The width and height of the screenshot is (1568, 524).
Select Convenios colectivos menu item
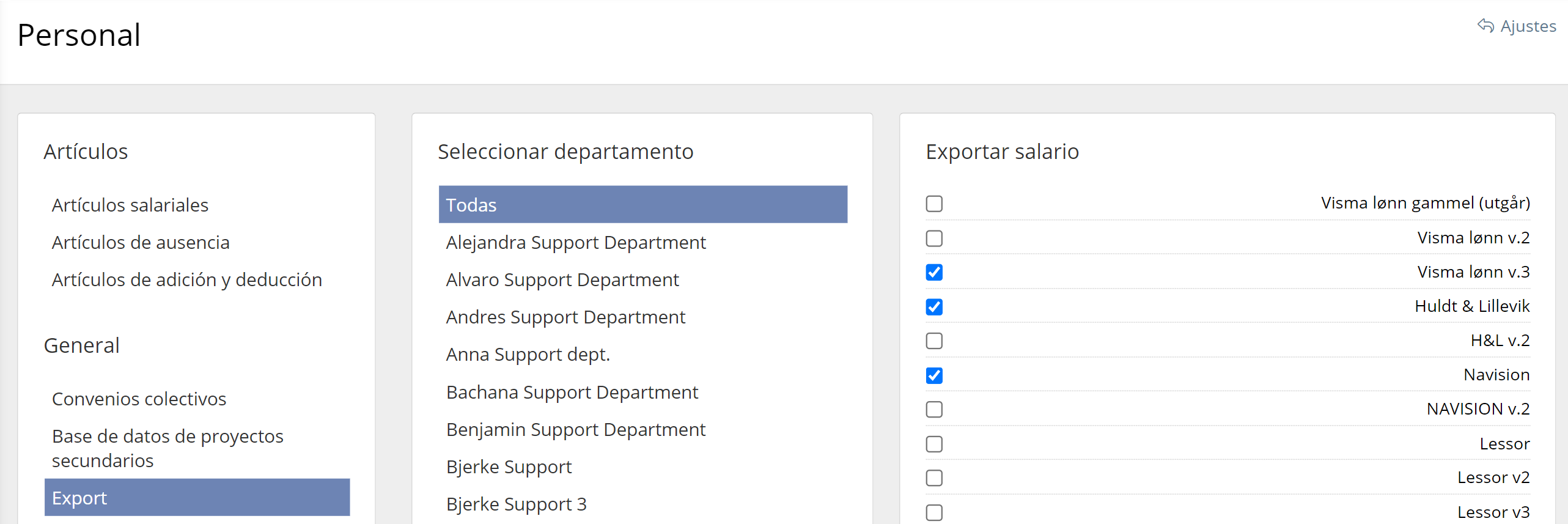(x=139, y=399)
